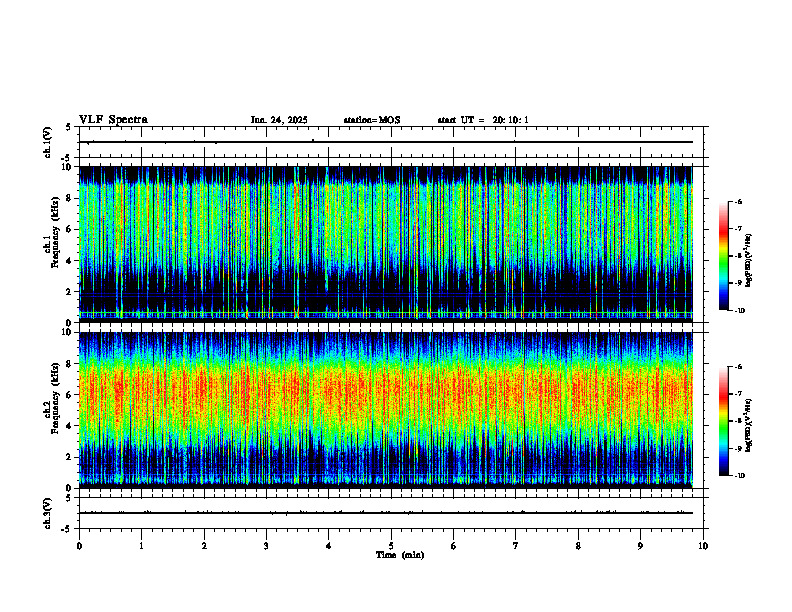Click the ch.1 spectrogram color scale bar
The image size is (792, 612).
[x=723, y=256]
